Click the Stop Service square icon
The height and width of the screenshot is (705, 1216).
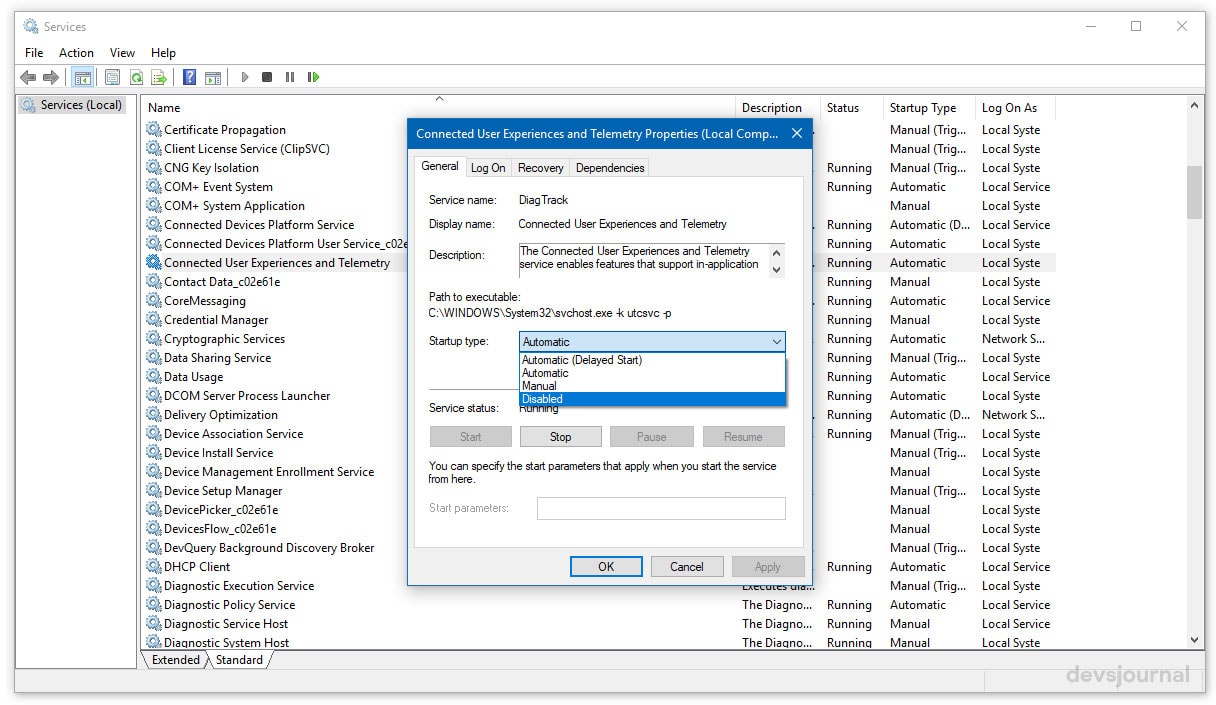[x=267, y=77]
